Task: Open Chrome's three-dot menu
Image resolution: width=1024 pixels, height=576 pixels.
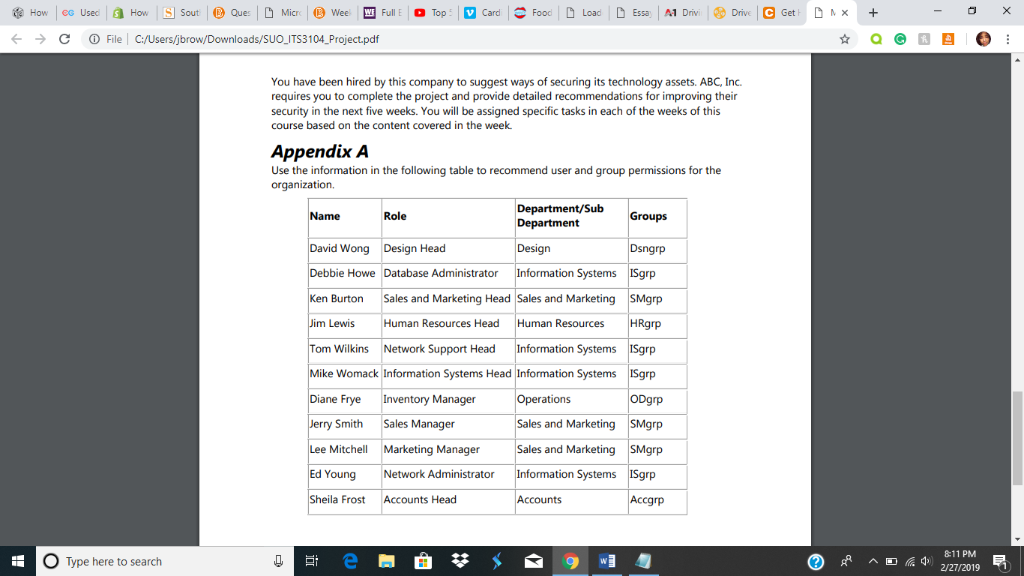Action: click(1007, 38)
